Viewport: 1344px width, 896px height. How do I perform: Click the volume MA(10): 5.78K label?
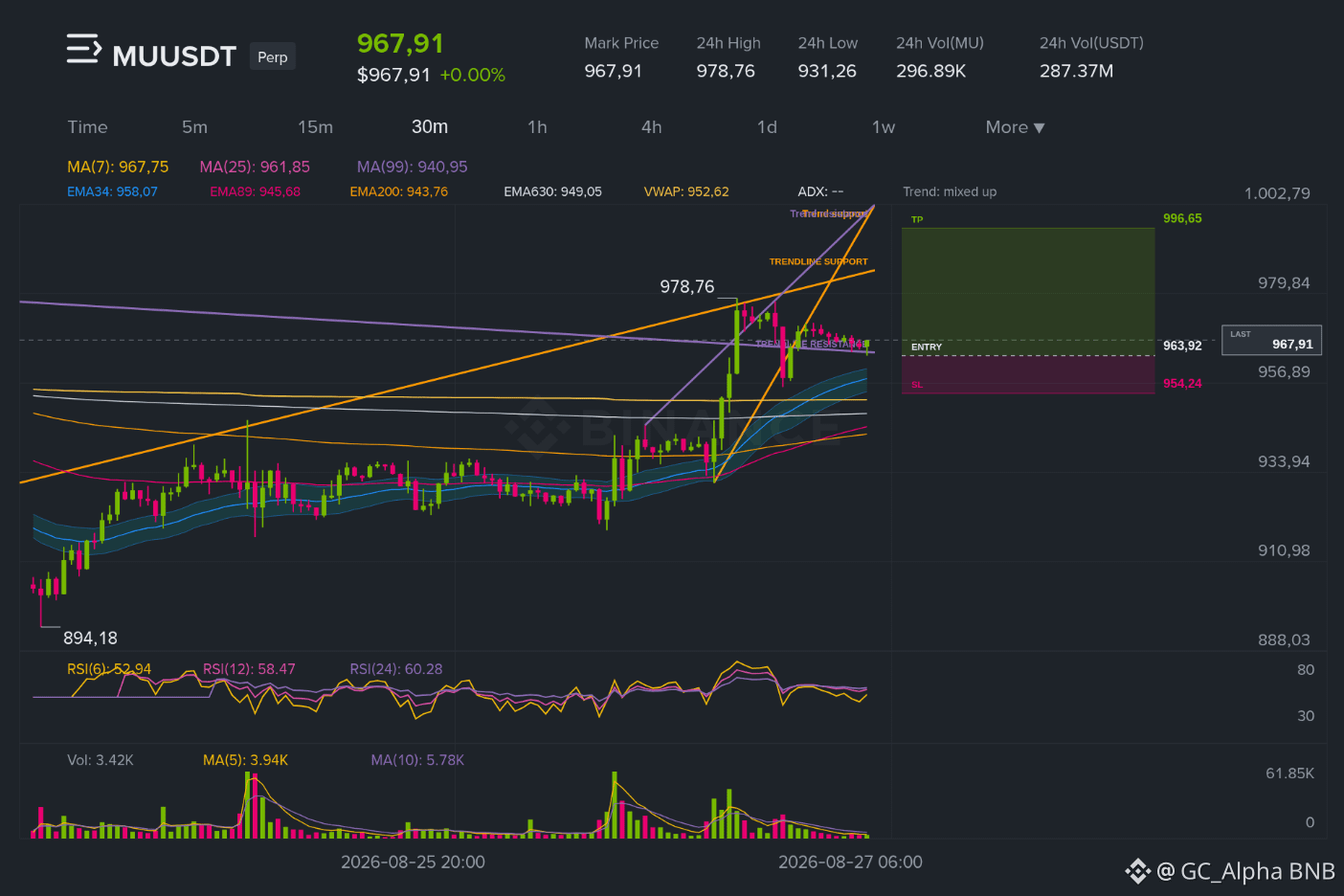tap(417, 760)
